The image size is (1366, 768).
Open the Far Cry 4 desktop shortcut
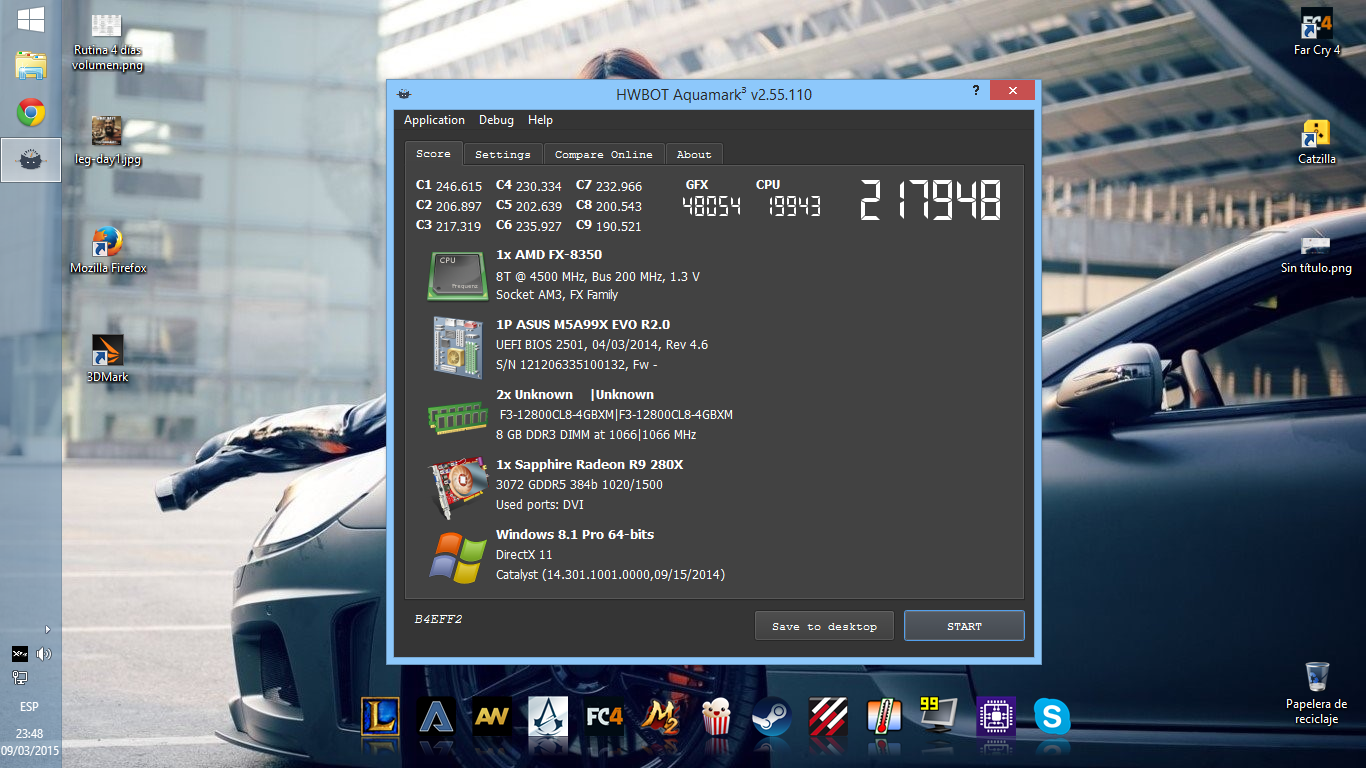[1316, 32]
